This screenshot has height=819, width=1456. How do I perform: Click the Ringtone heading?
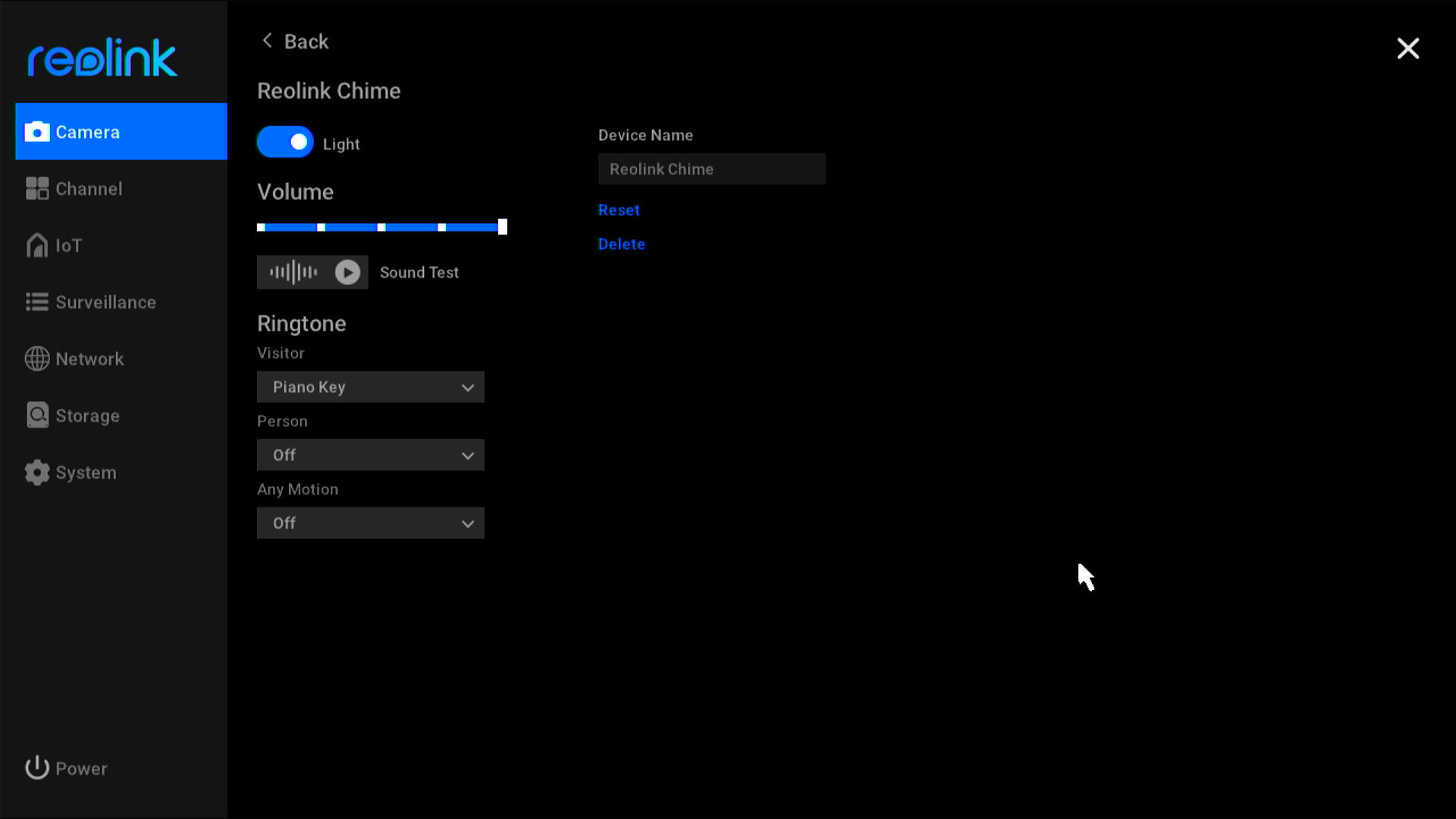click(302, 324)
